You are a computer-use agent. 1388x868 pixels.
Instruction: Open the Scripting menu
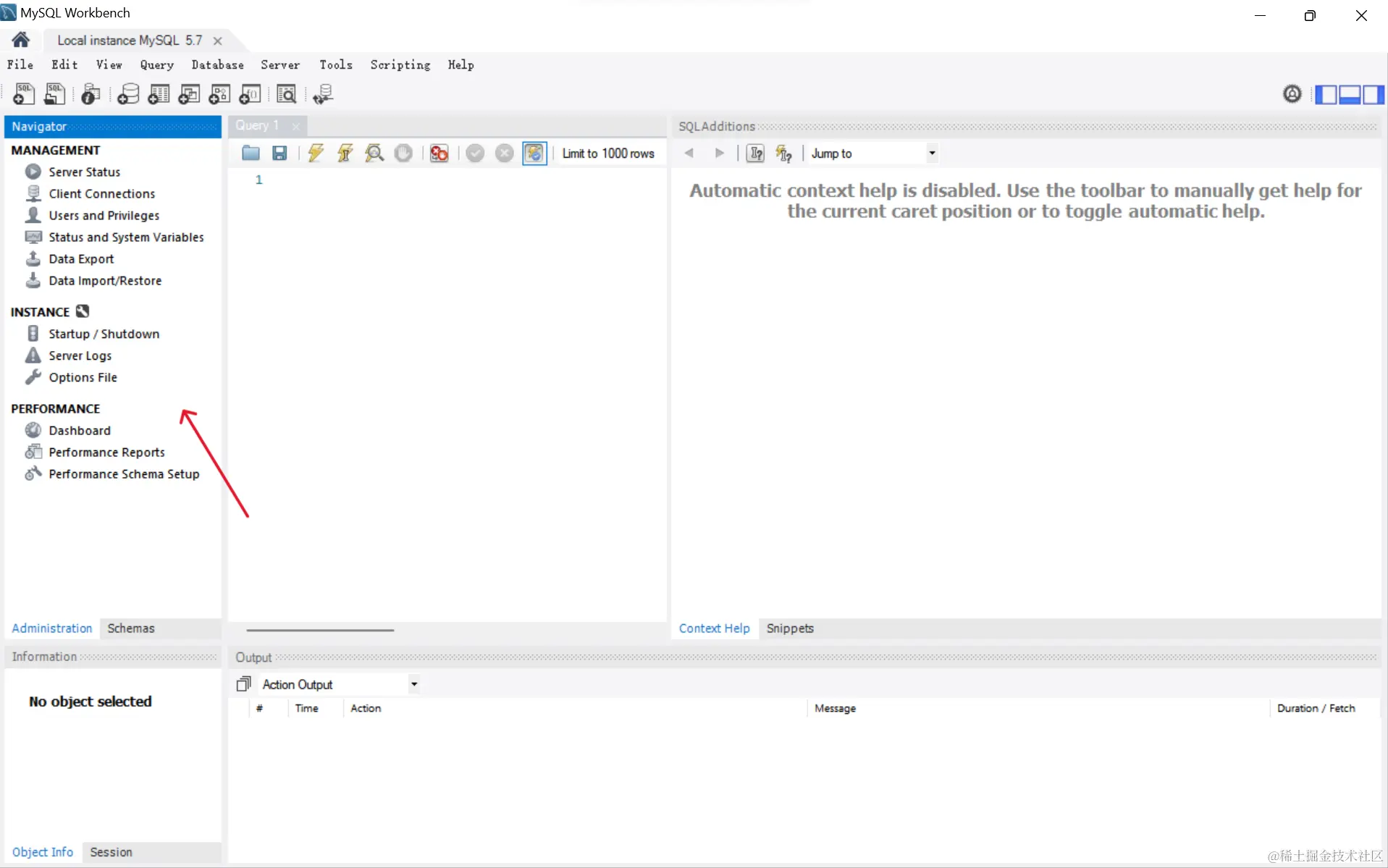tap(400, 64)
